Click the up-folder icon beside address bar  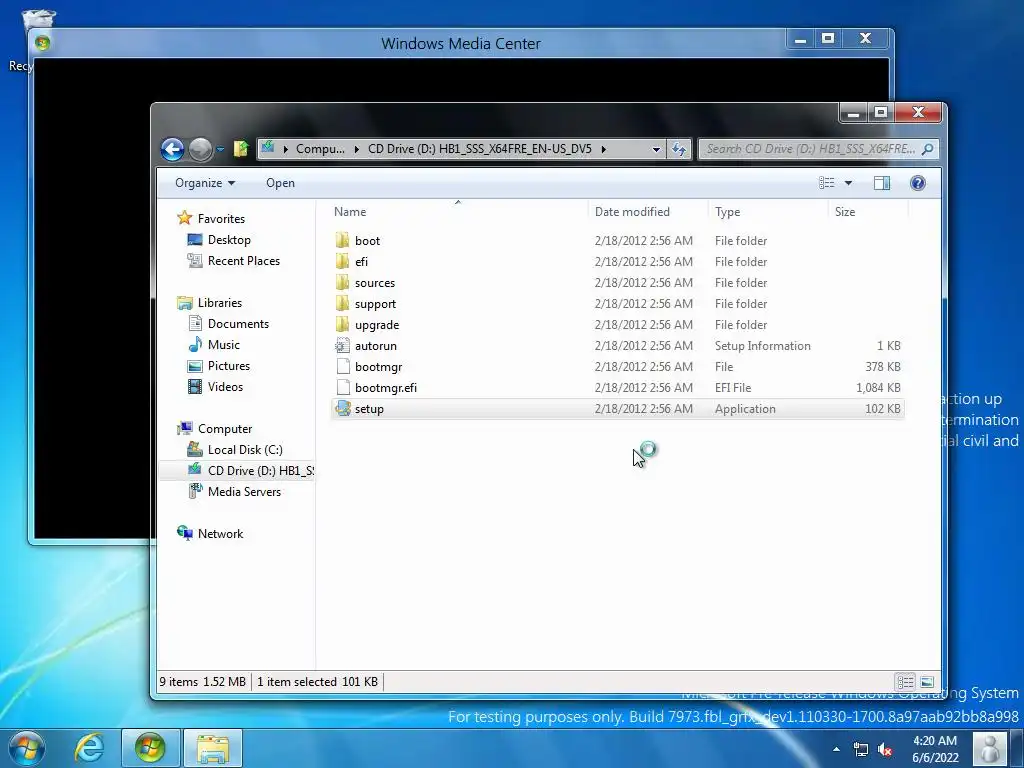point(241,149)
